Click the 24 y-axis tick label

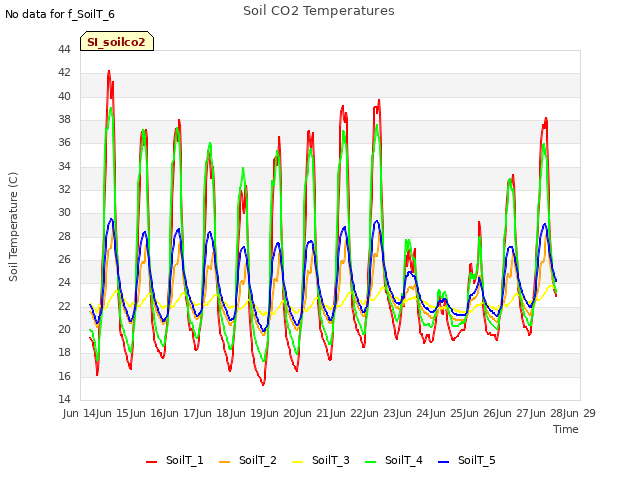click(64, 283)
